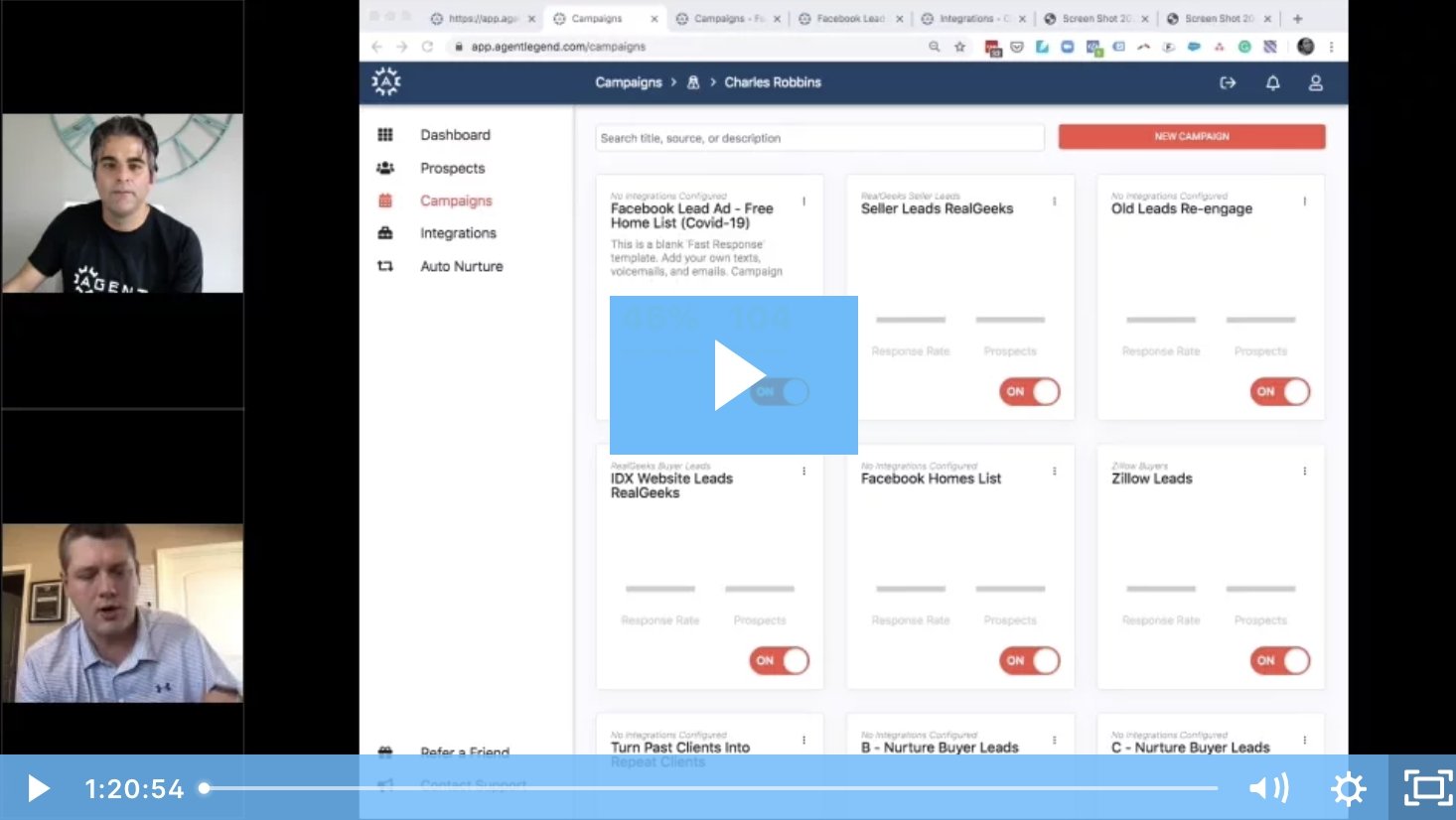Click Refer a Friend link

click(x=465, y=751)
